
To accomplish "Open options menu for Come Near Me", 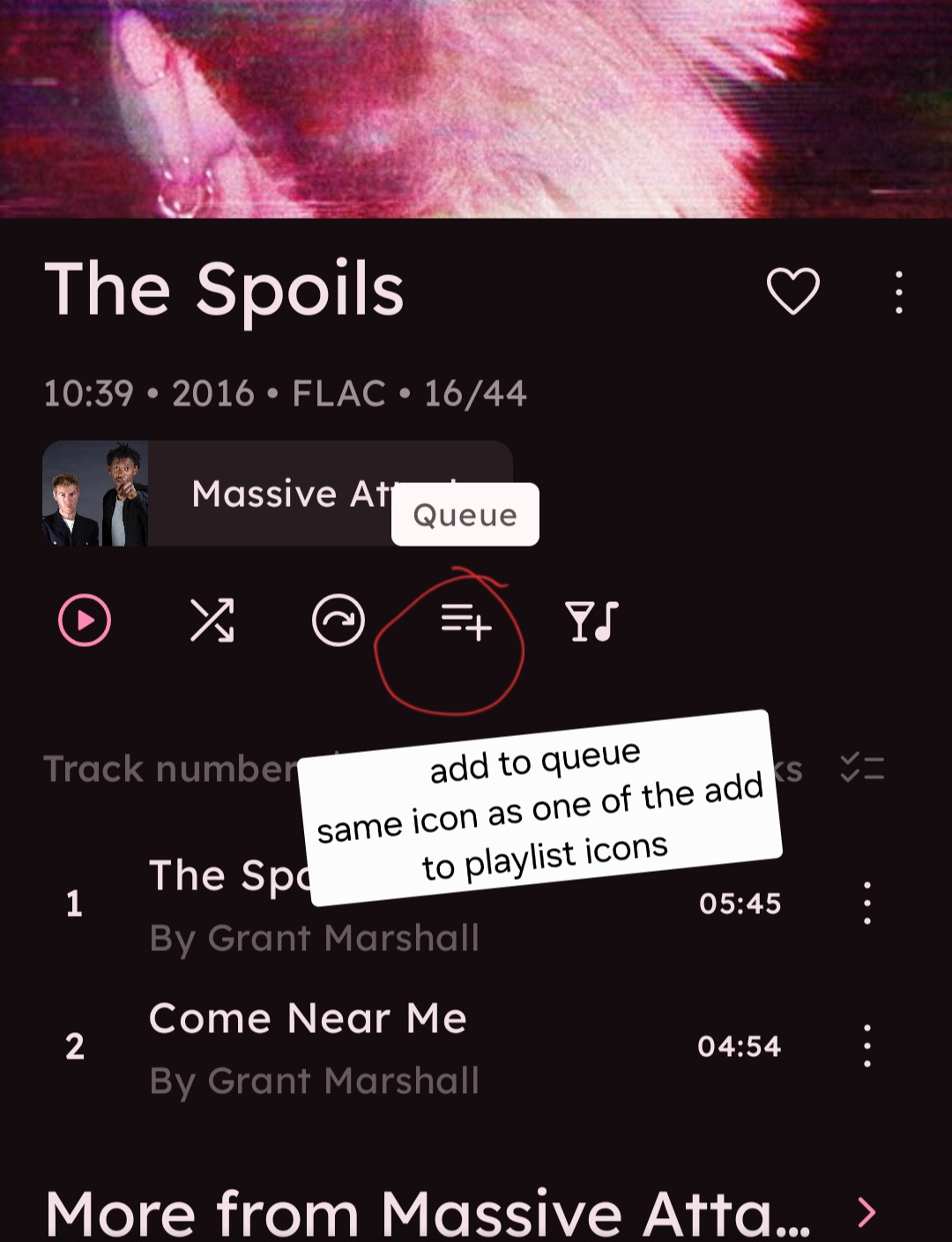I will point(867,1045).
